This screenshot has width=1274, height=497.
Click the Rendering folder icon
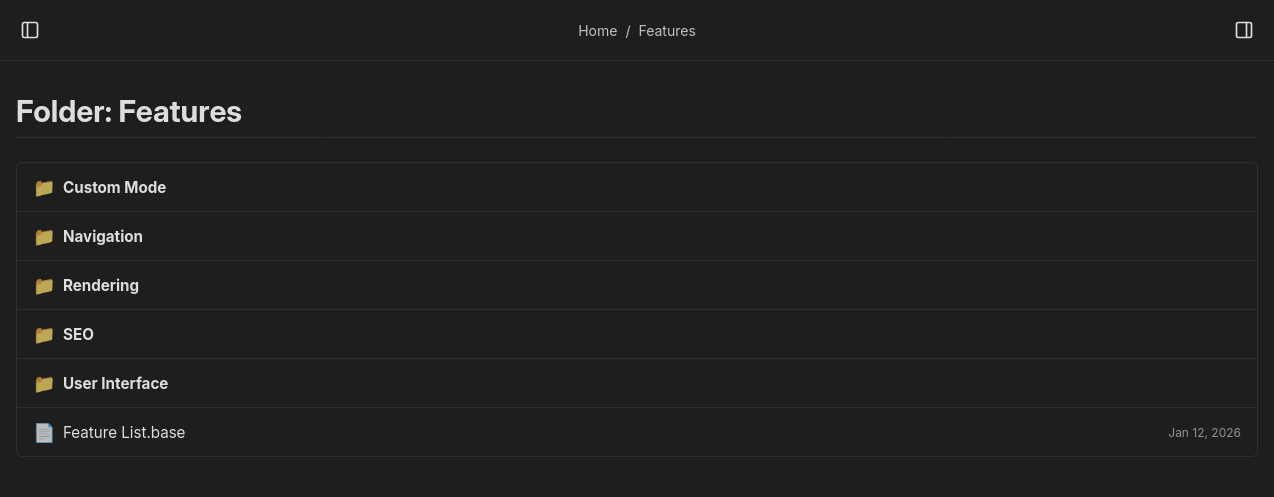[44, 286]
